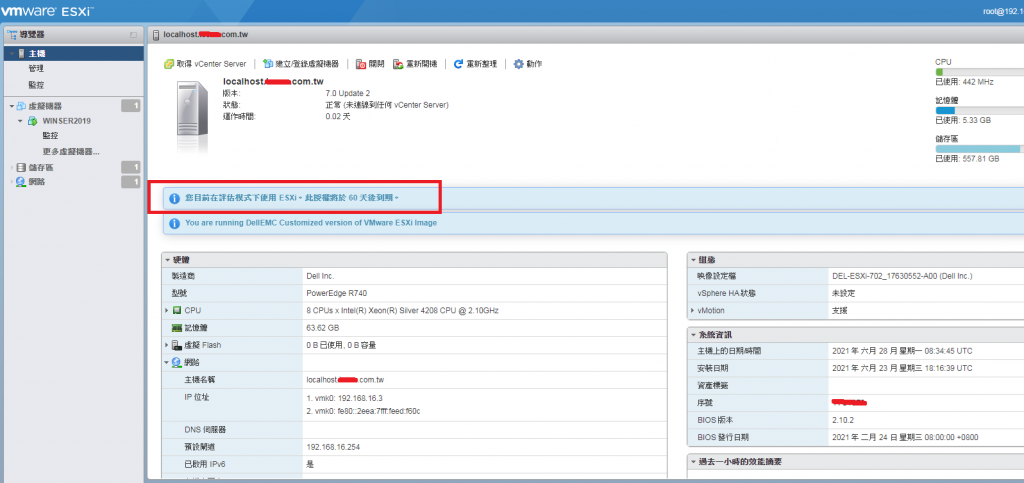
Task: Click the evaluation mode 60 days notice text
Action: coord(292,198)
